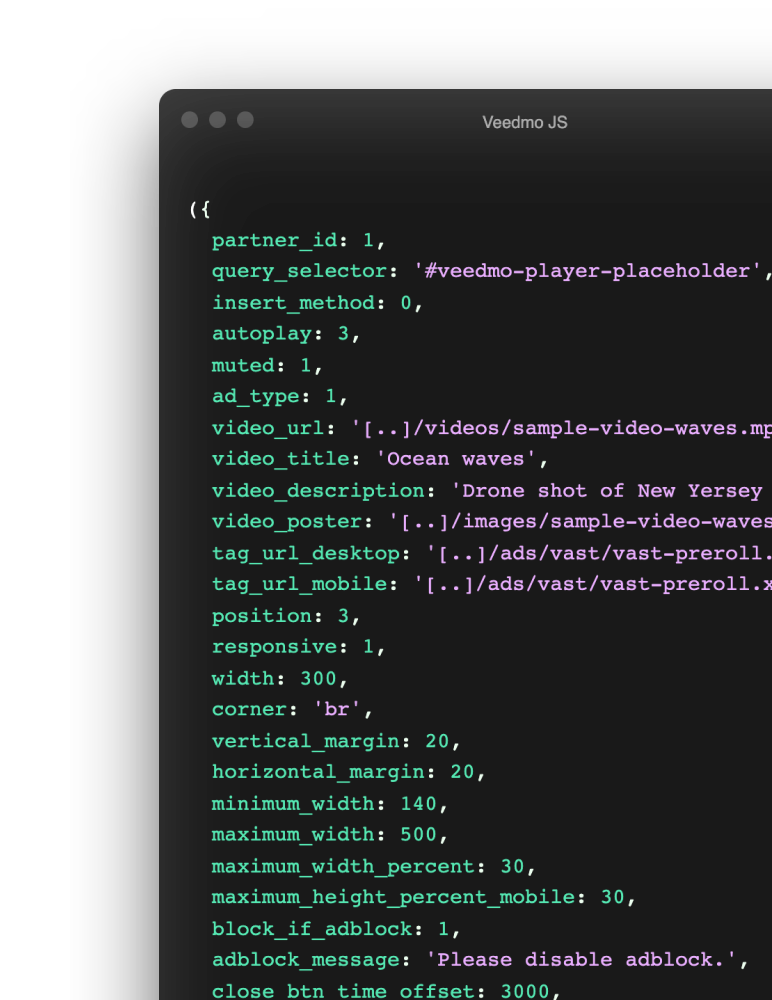Click the 'Drone shot of New Yersey' string
Image resolution: width=772 pixels, height=1000 pixels.
coord(606,491)
